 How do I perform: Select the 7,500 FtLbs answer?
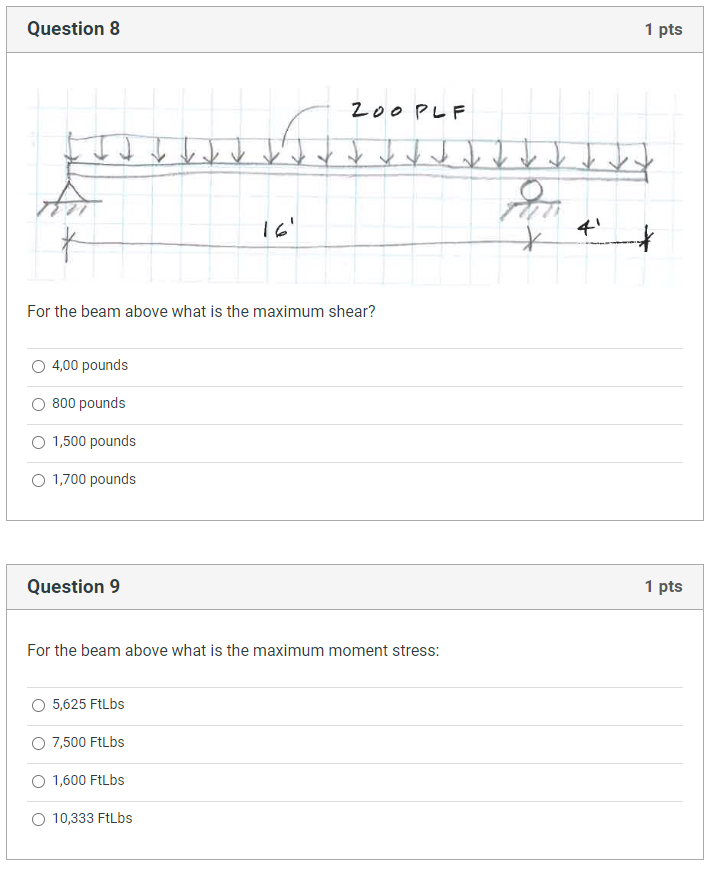38,742
